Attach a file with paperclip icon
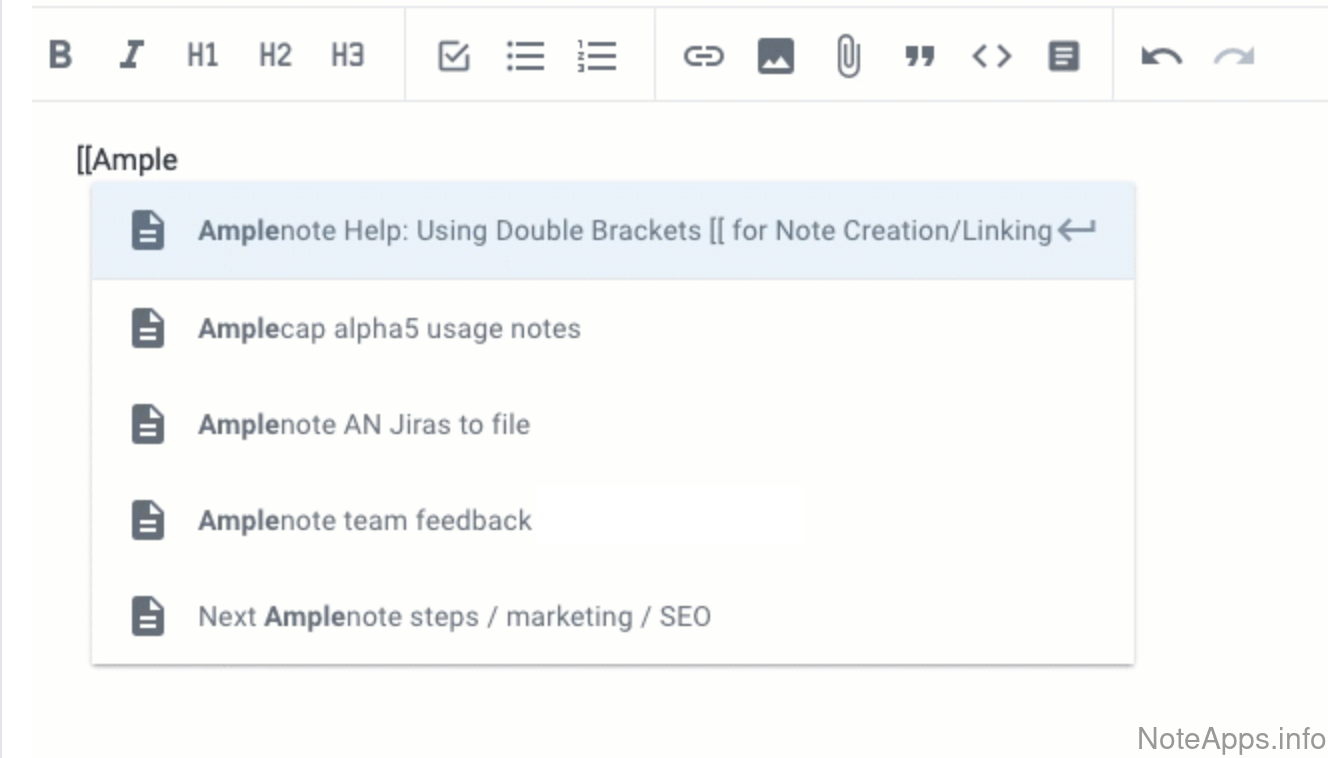The height and width of the screenshot is (758, 1328). click(x=848, y=56)
